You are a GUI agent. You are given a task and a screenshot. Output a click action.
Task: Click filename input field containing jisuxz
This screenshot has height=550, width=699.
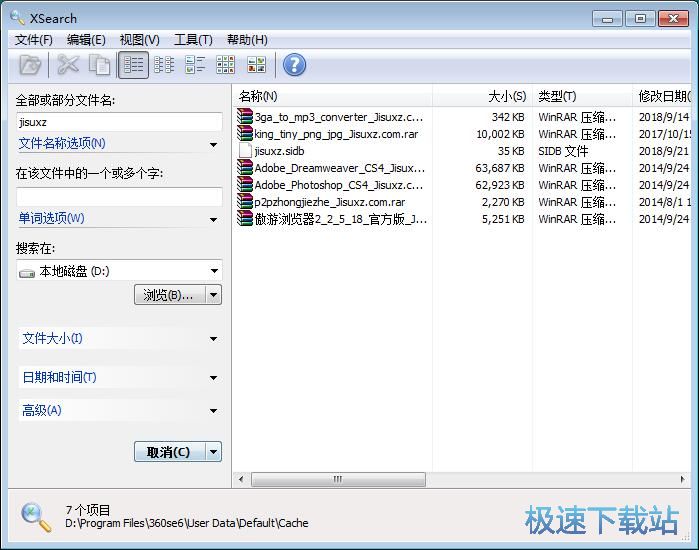click(119, 122)
